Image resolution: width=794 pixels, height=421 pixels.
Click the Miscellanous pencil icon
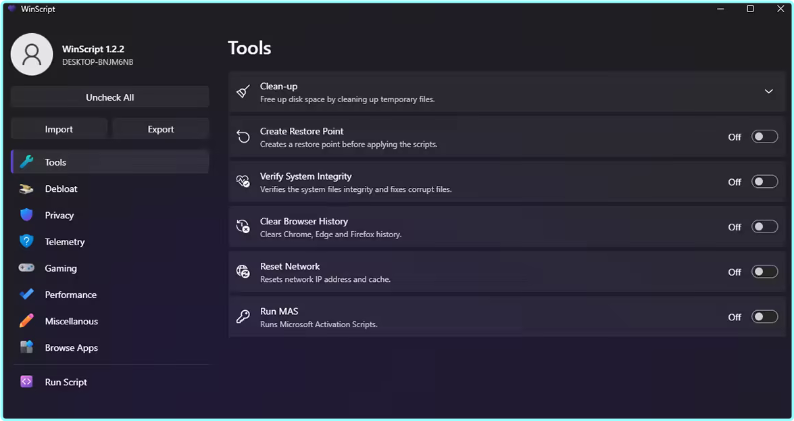pos(26,321)
